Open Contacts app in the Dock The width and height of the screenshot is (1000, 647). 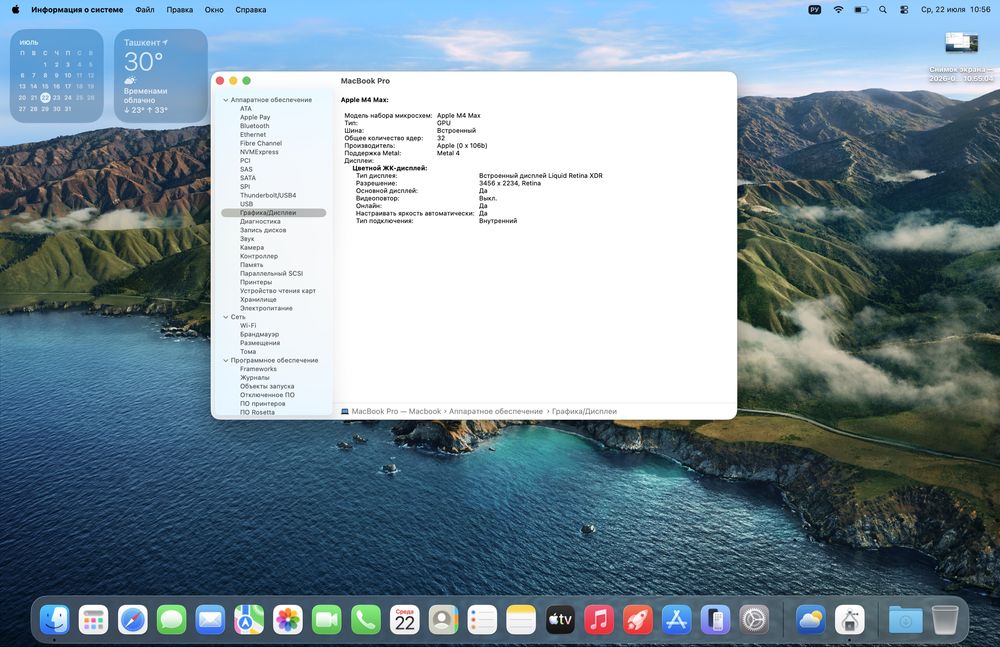(443, 620)
